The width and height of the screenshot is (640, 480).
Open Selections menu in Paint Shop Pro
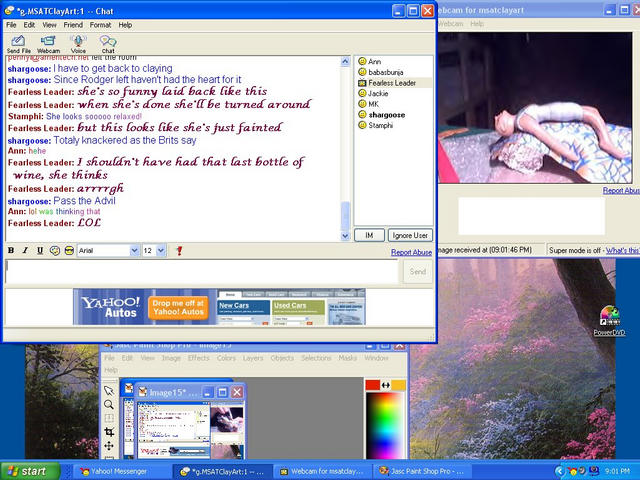pyautogui.click(x=316, y=358)
